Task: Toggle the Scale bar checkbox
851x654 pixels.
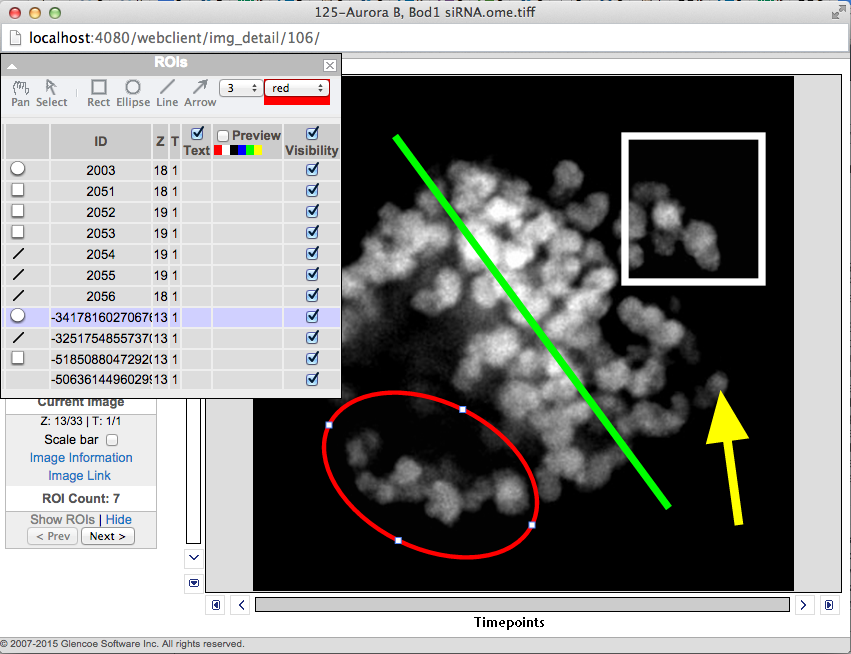Action: pyautogui.click(x=112, y=440)
